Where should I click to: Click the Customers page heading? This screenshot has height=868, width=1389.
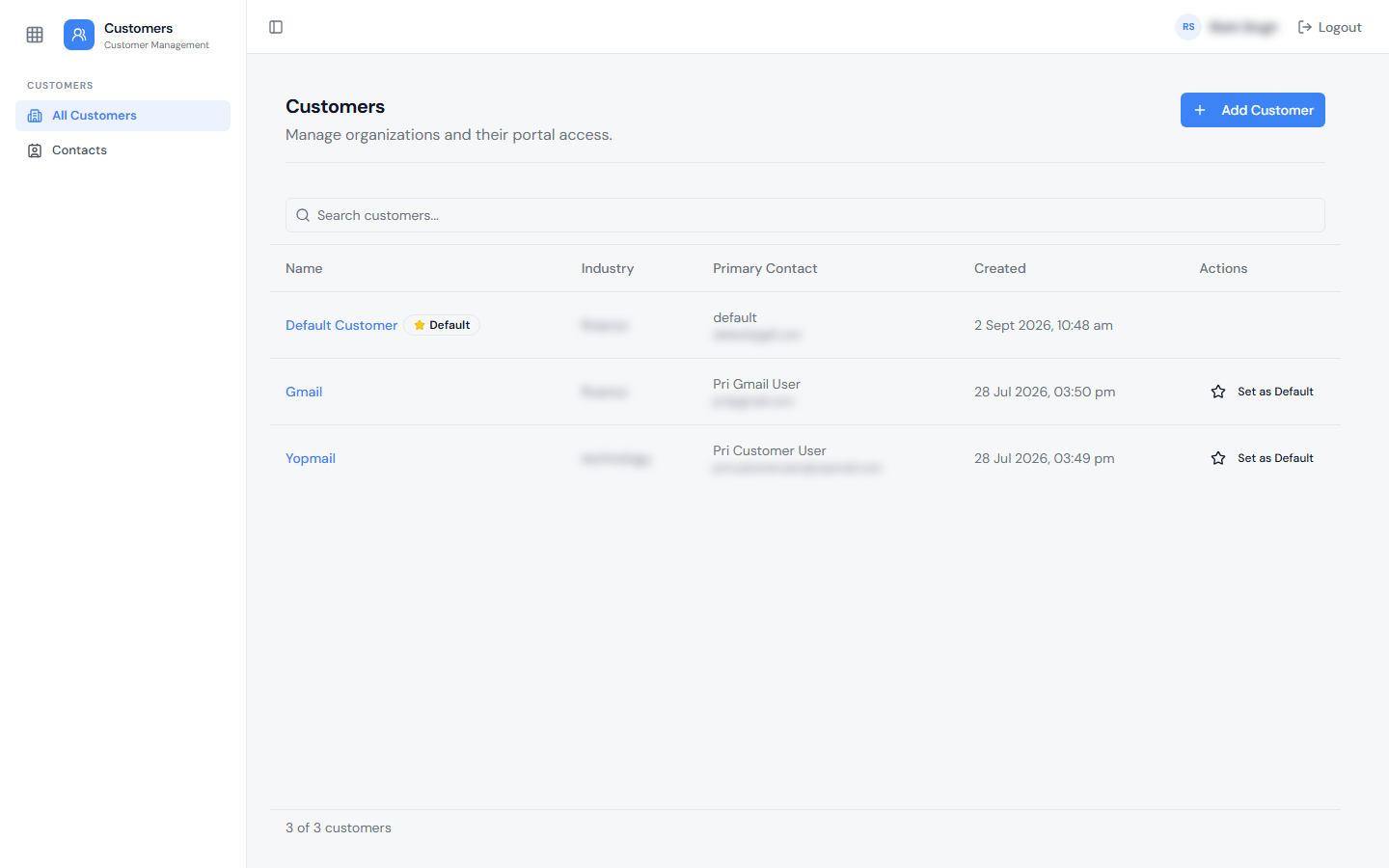(335, 106)
